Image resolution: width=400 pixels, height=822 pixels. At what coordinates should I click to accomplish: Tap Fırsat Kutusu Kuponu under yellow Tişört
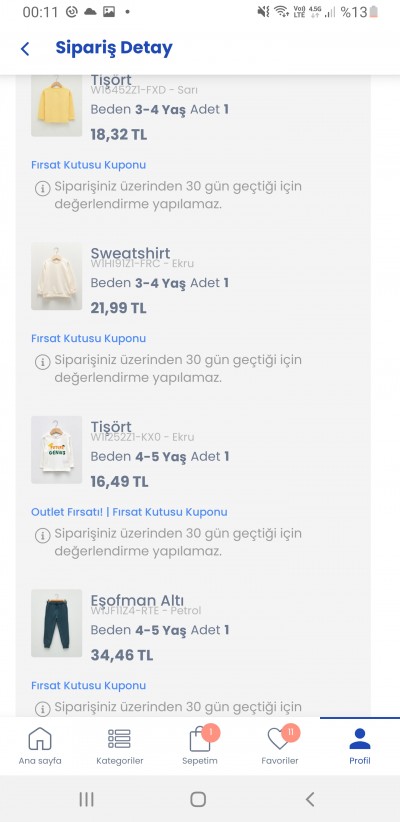coord(89,165)
